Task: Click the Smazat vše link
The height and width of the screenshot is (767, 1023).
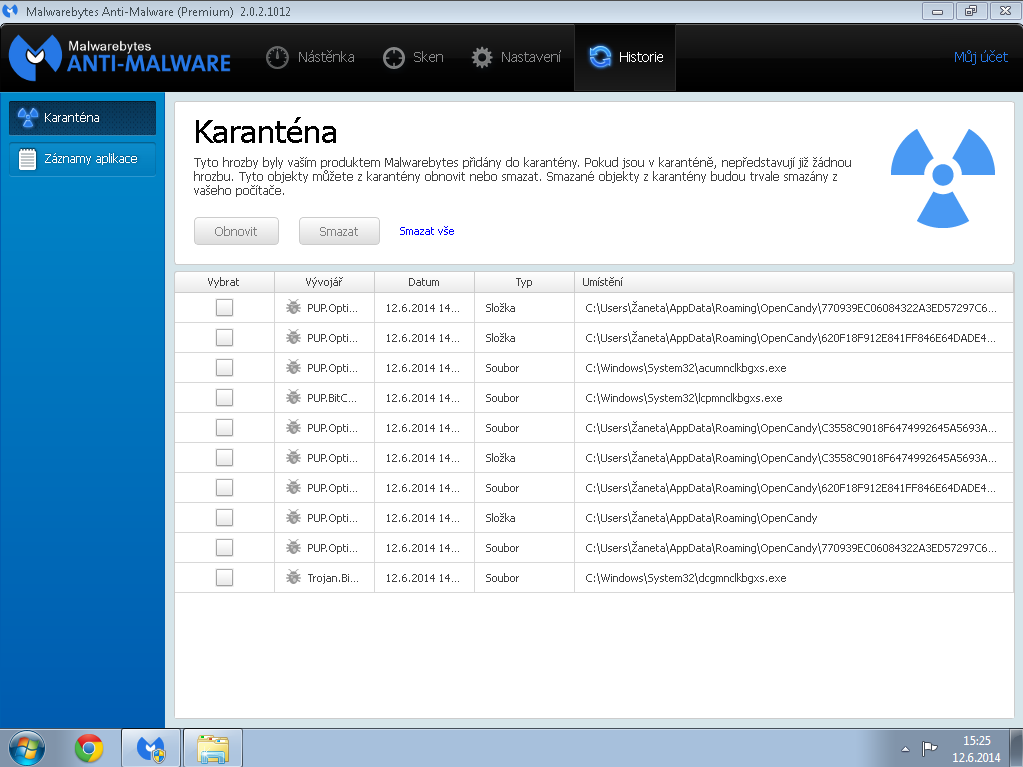Action: coord(427,231)
